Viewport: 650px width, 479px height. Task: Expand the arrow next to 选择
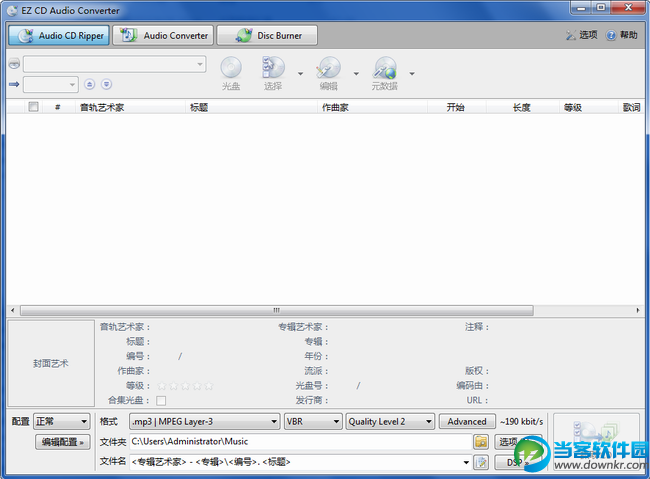pos(301,74)
